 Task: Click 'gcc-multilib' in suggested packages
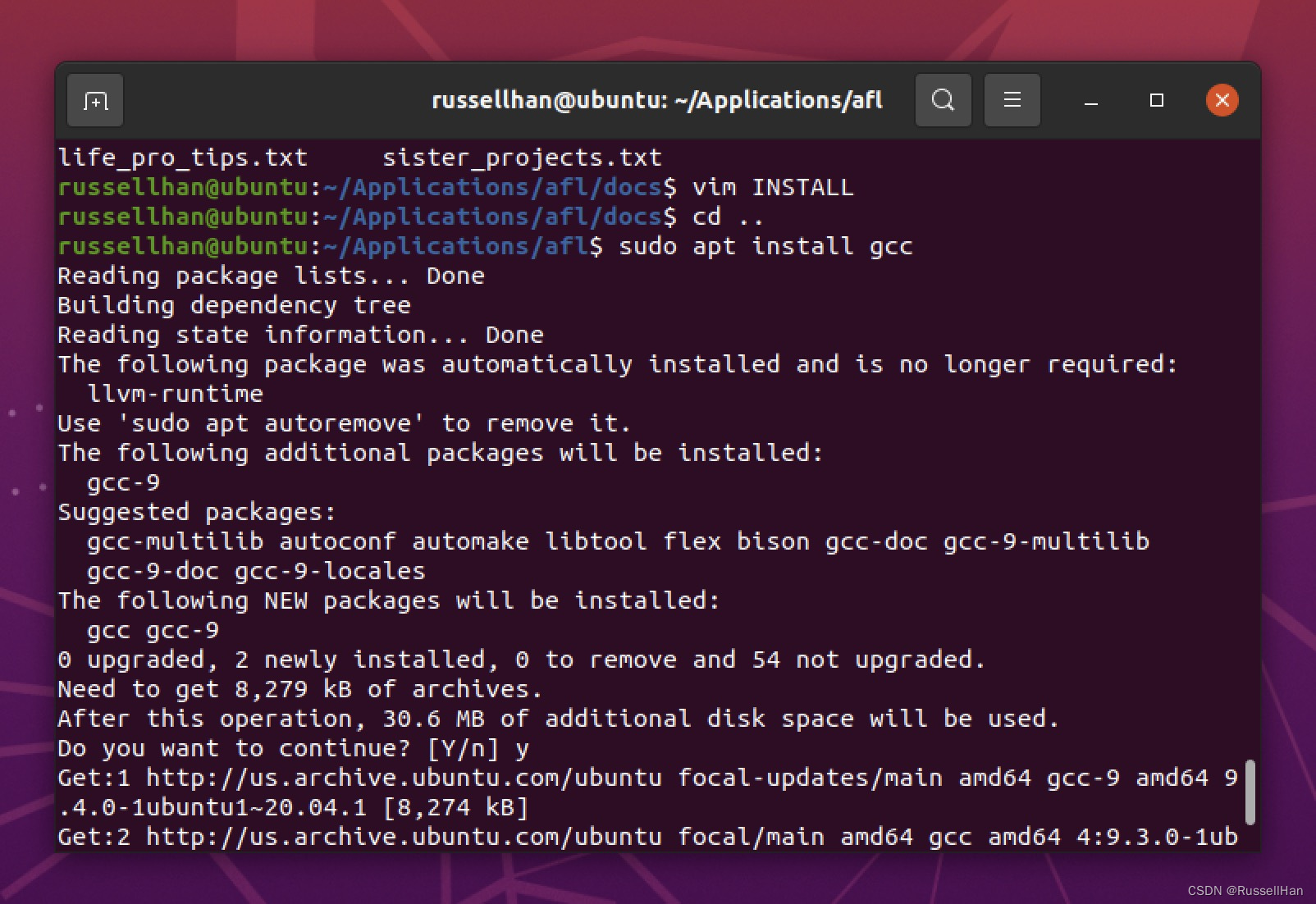tap(175, 541)
